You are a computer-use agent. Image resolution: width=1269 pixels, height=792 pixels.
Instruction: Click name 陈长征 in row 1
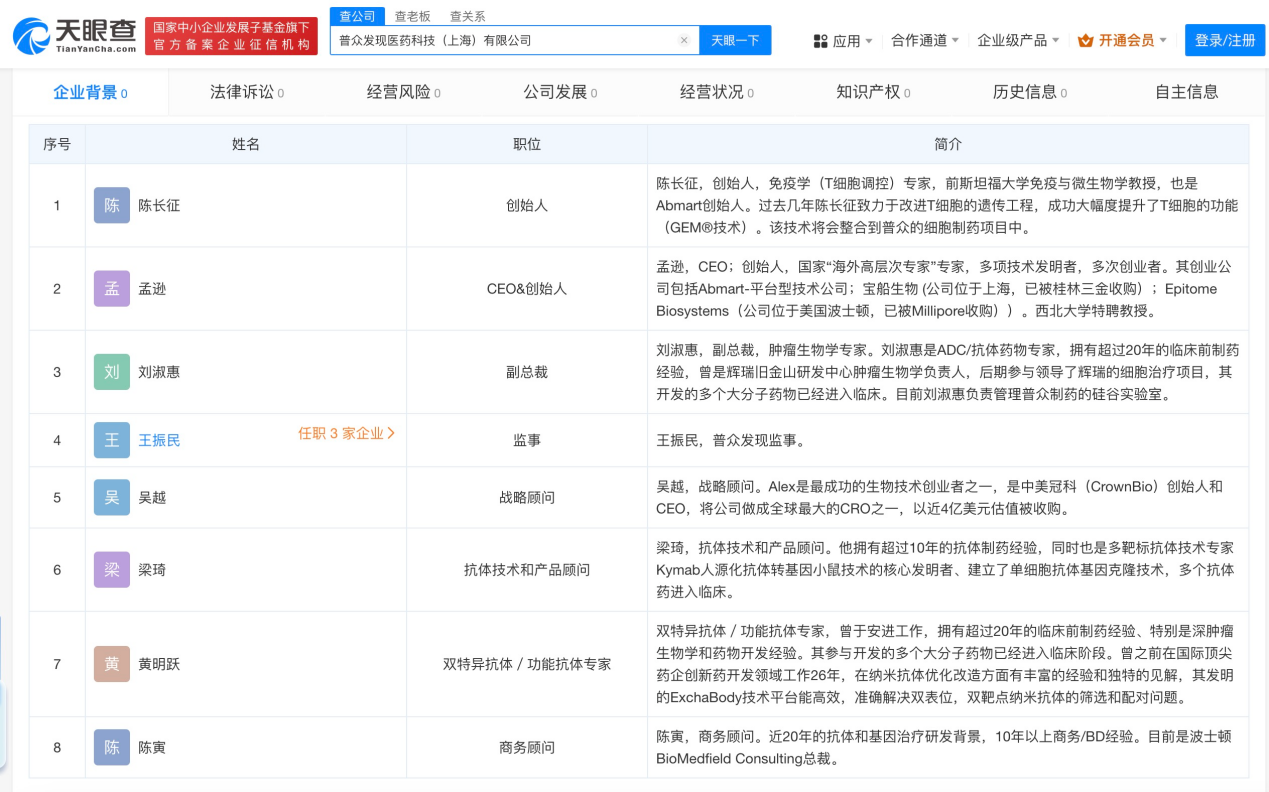tap(159, 205)
